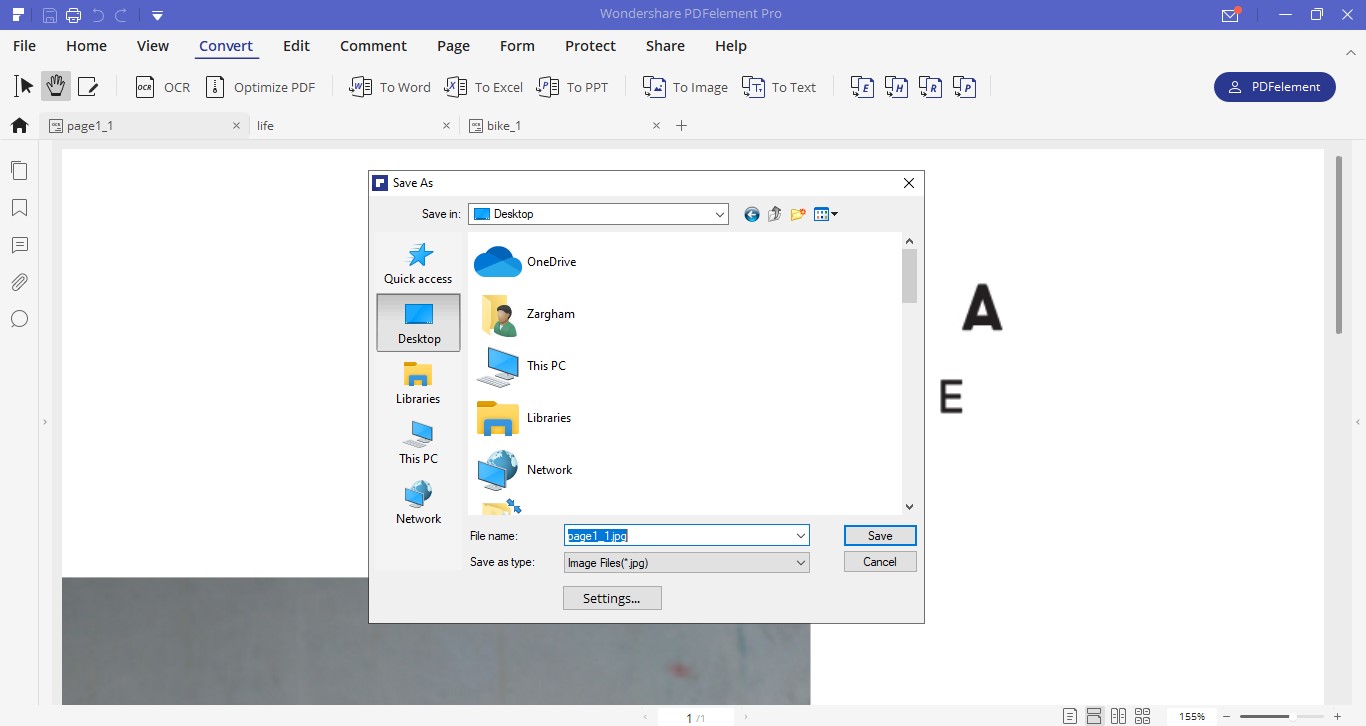The width and height of the screenshot is (1366, 726).
Task: Close the bike_1 document tab
Action: point(656,126)
